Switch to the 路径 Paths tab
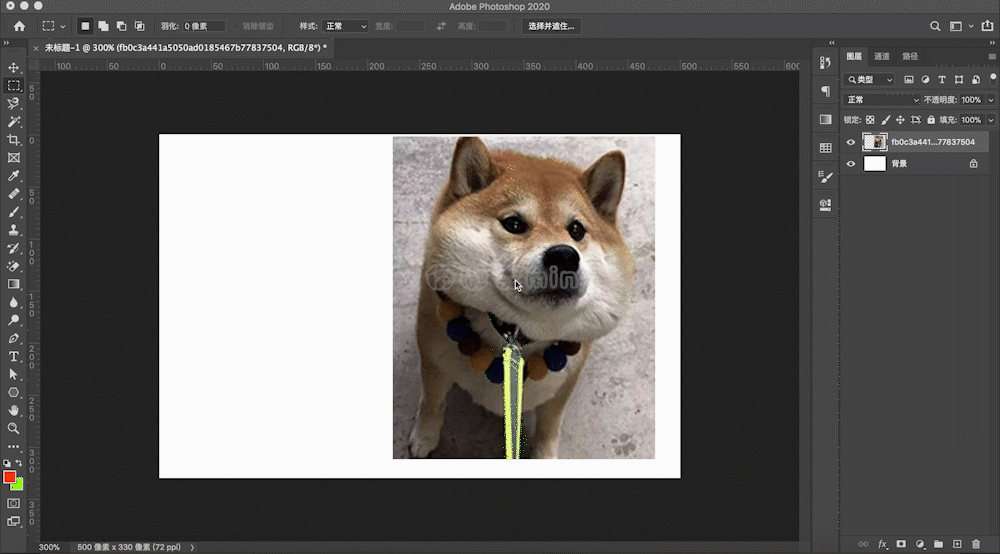The image size is (1000, 554). (x=910, y=56)
